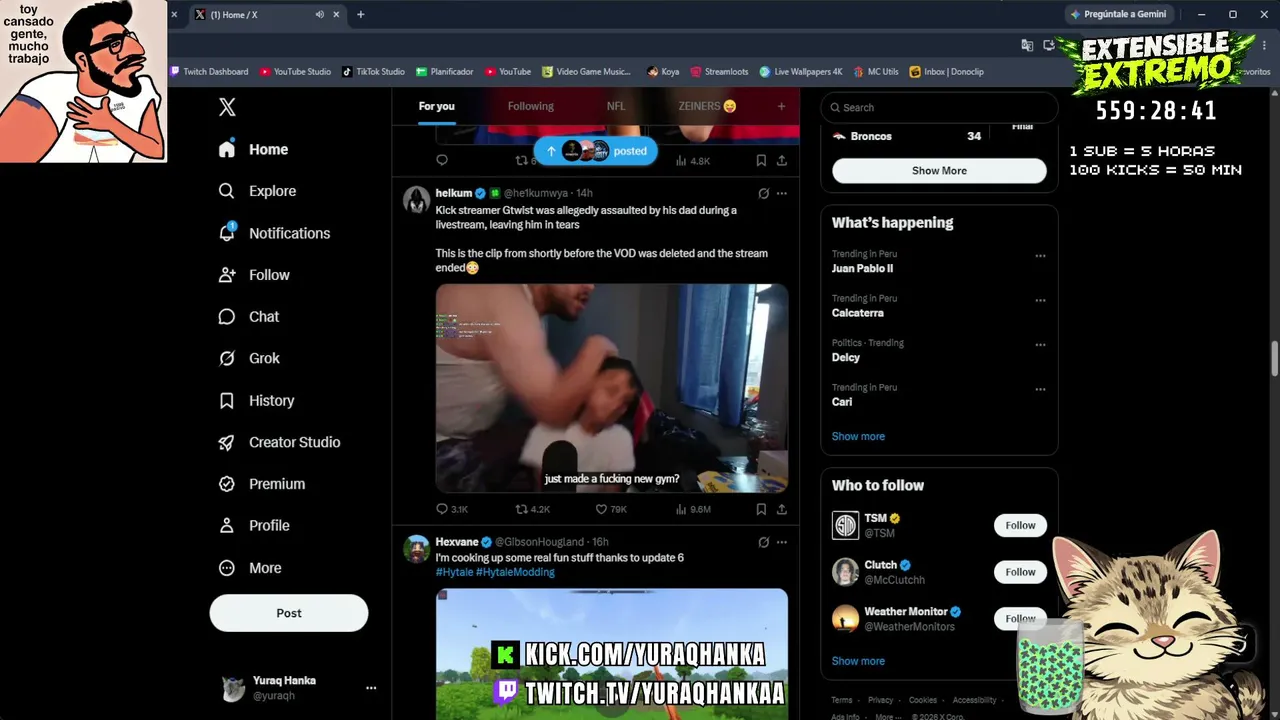This screenshot has width=1280, height=720.
Task: Open account options next to Yuraq Hanka
Action: (x=371, y=688)
